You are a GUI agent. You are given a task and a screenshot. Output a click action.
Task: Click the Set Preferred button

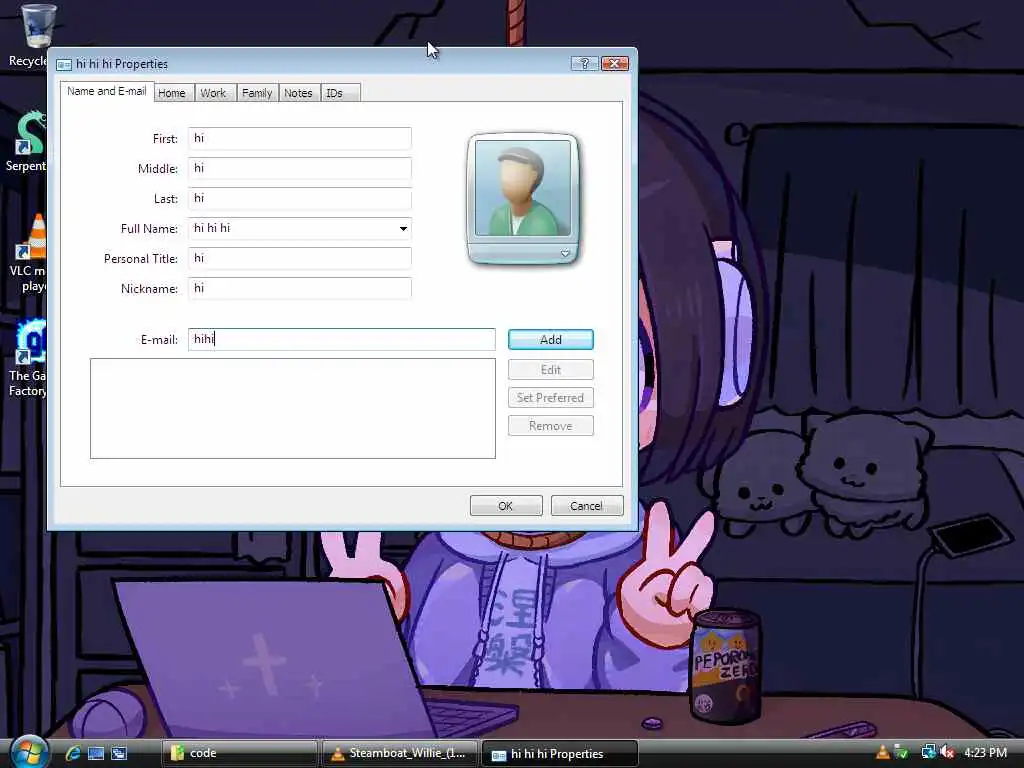coord(551,398)
